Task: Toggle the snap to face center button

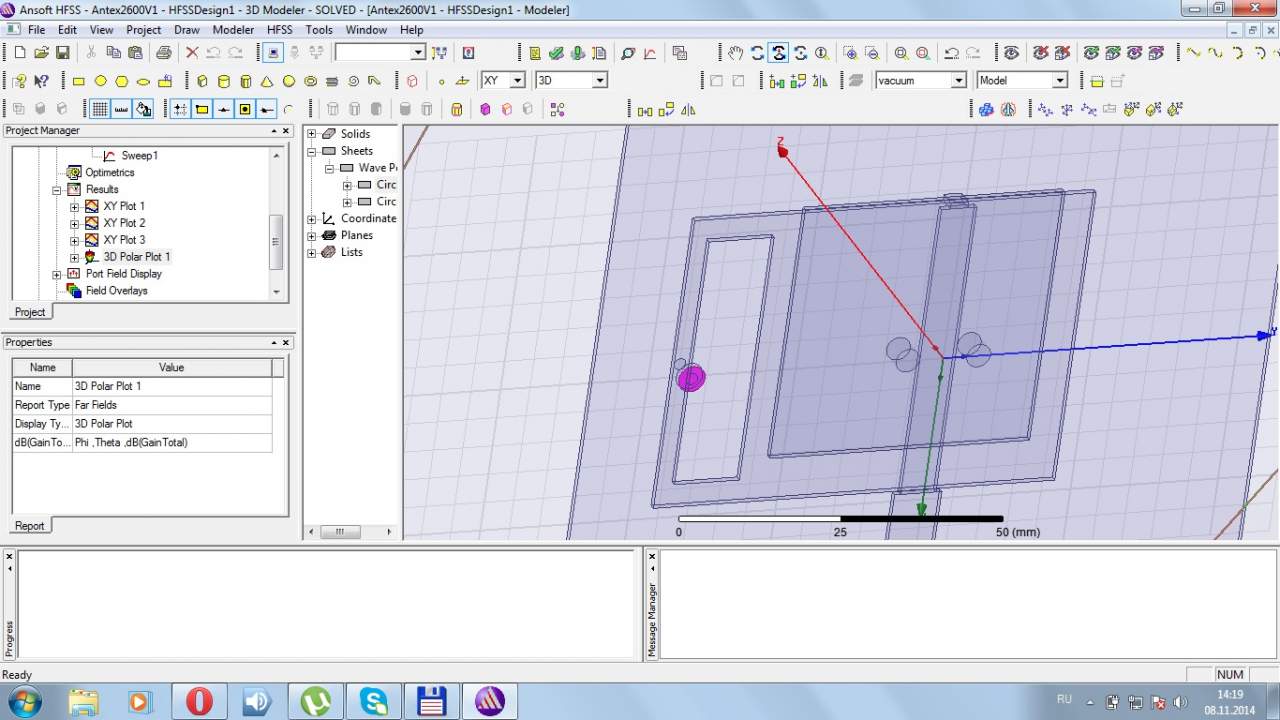Action: tap(245, 109)
